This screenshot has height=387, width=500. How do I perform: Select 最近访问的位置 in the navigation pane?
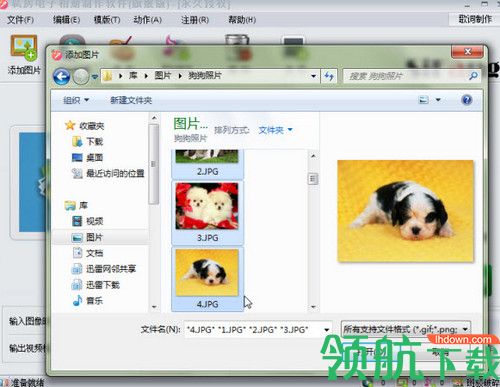(108, 173)
